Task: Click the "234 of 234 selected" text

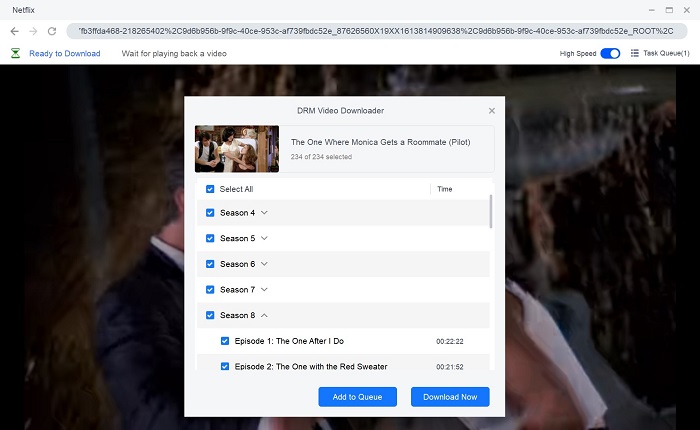Action: click(321, 157)
